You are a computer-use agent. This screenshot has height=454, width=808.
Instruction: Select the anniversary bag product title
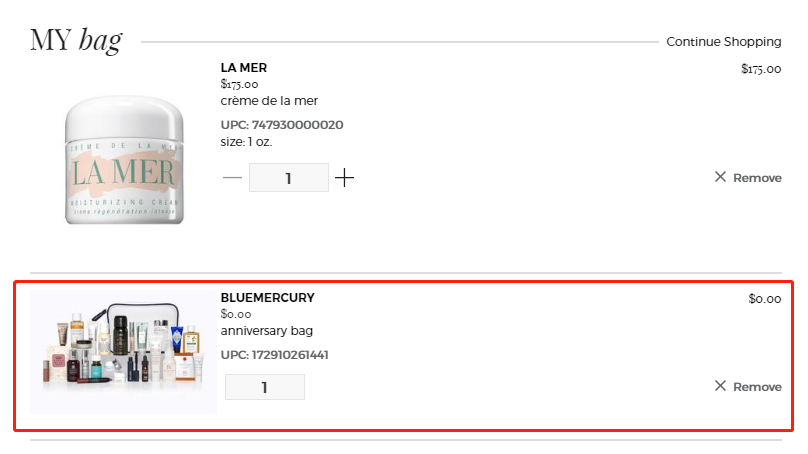pos(267,331)
